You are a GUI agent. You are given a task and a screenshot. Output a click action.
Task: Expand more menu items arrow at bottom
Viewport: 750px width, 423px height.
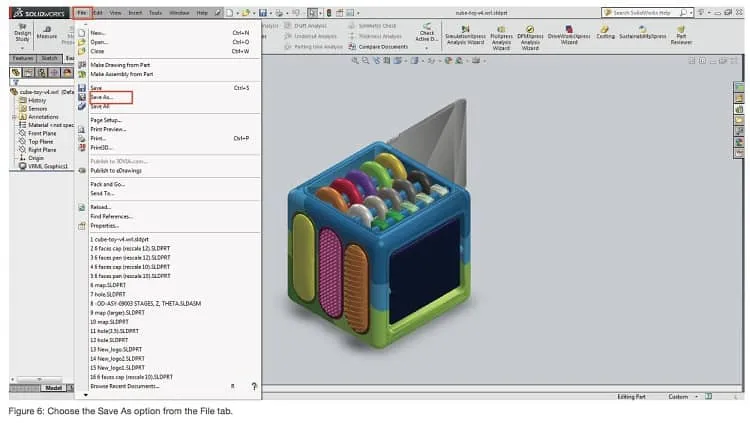pos(86,395)
